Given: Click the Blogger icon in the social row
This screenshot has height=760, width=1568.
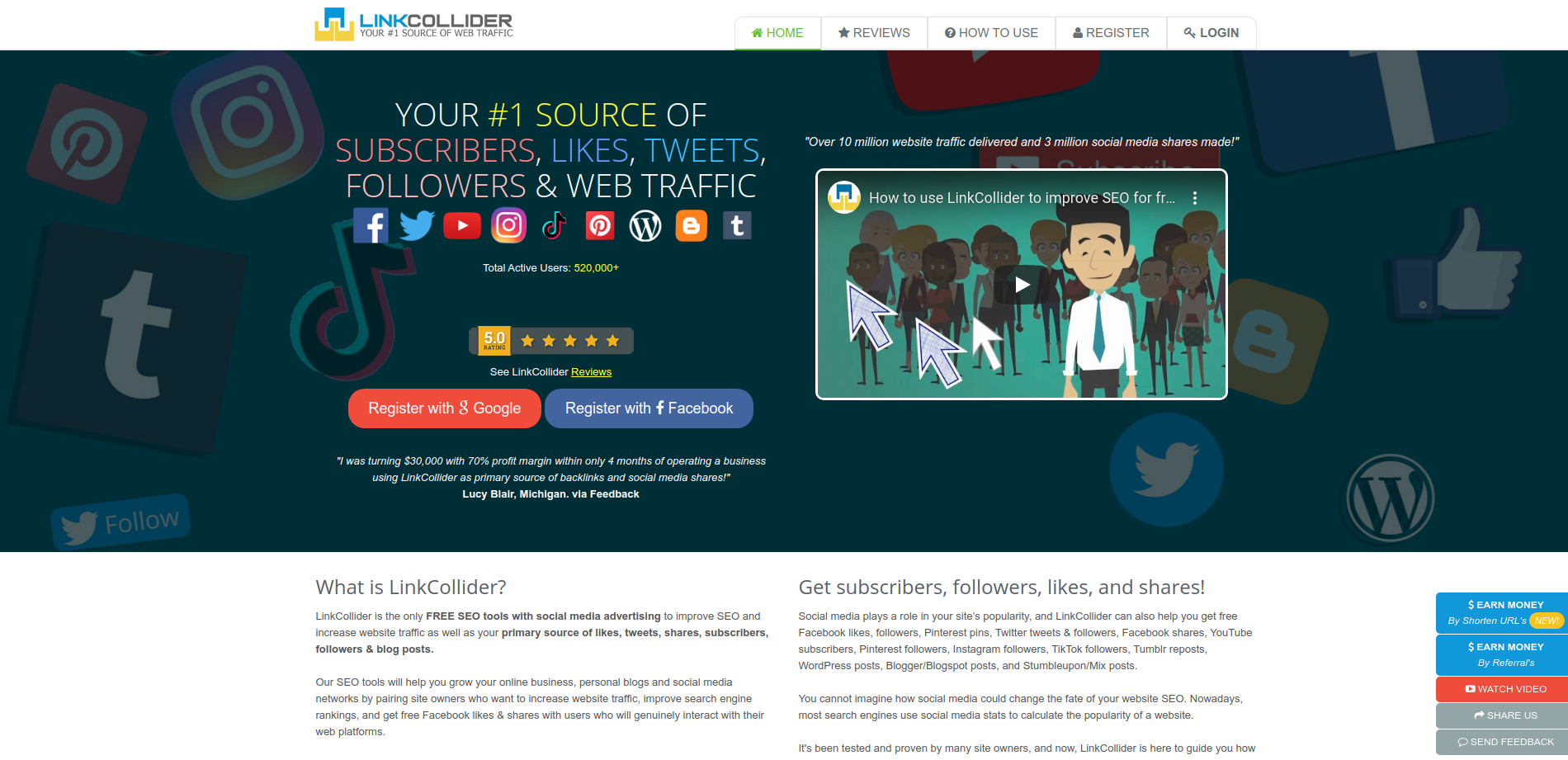Looking at the screenshot, I should (692, 225).
